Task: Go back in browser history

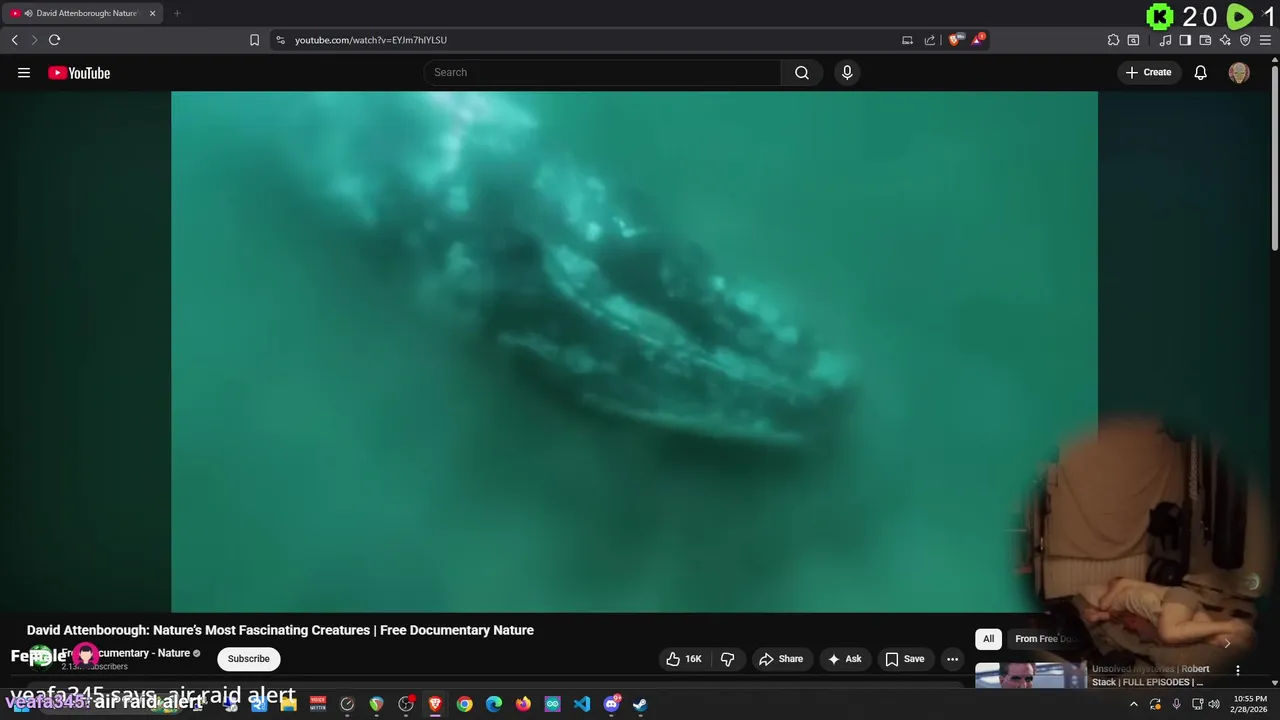Action: (14, 40)
